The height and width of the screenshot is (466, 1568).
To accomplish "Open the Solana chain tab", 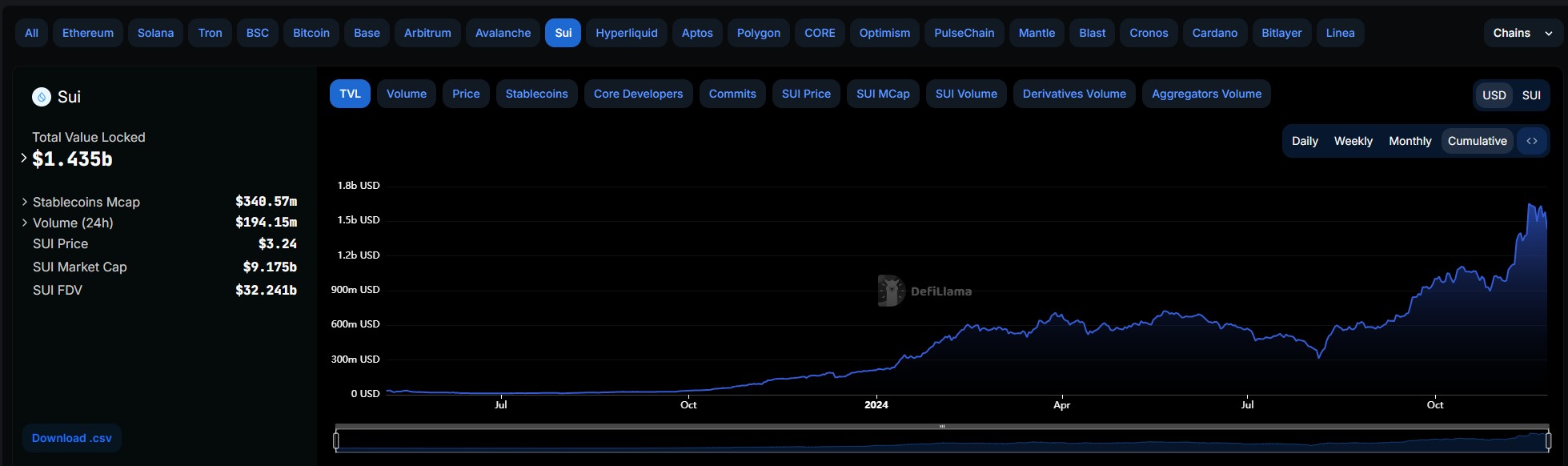I will click(155, 33).
